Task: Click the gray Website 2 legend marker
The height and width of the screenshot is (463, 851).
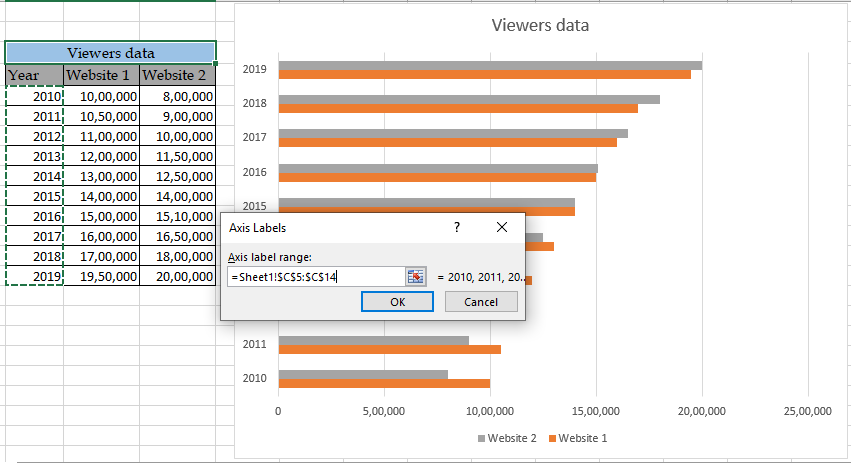Action: tap(482, 438)
